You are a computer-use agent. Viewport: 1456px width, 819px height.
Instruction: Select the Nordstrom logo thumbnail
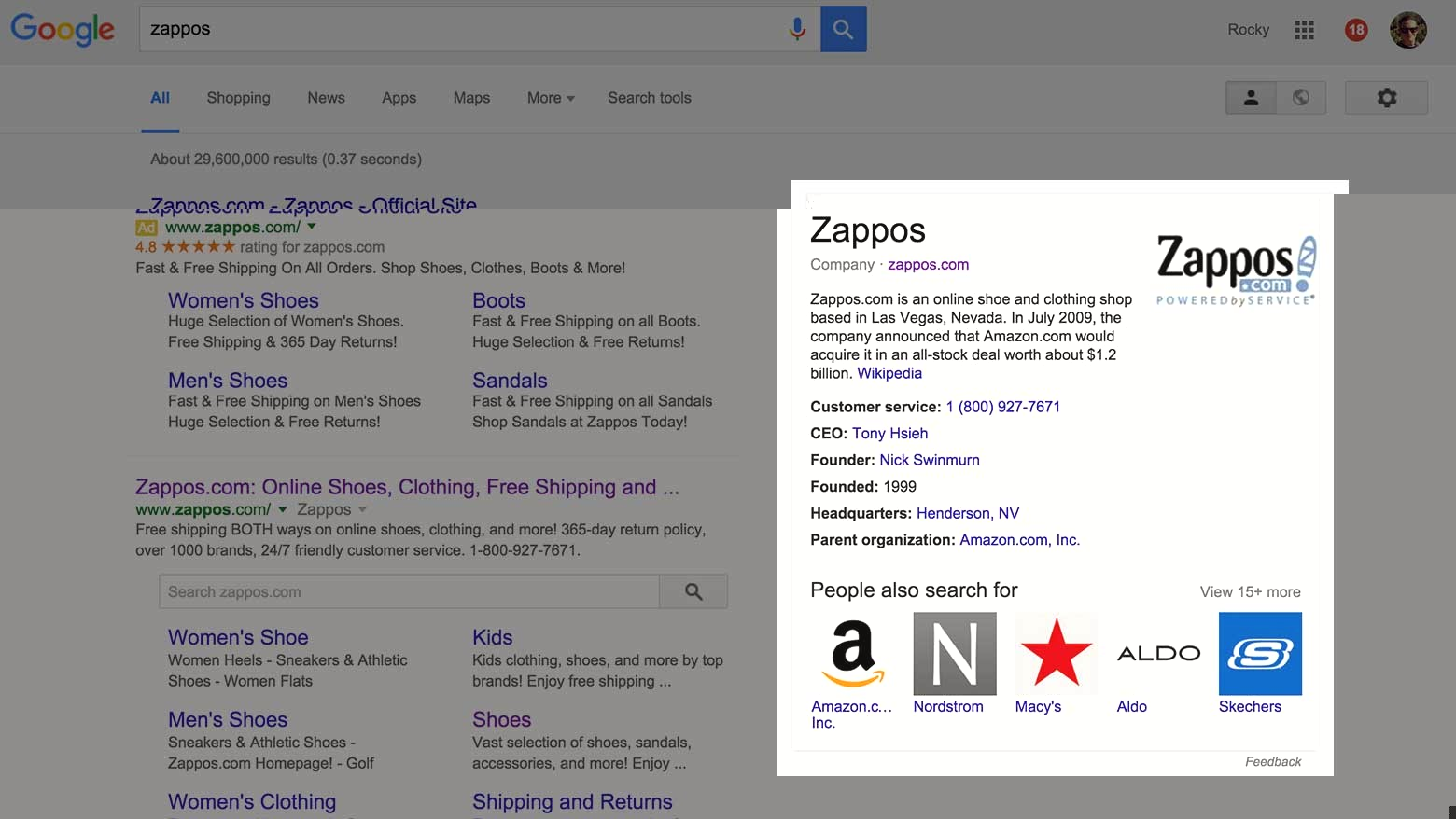point(954,653)
